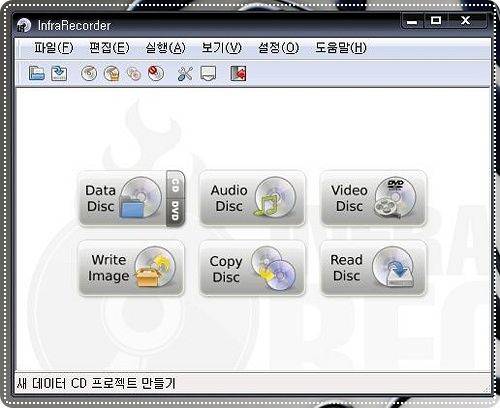Close the InfraRecorder window
The height and width of the screenshot is (408, 500).
coord(466,21)
